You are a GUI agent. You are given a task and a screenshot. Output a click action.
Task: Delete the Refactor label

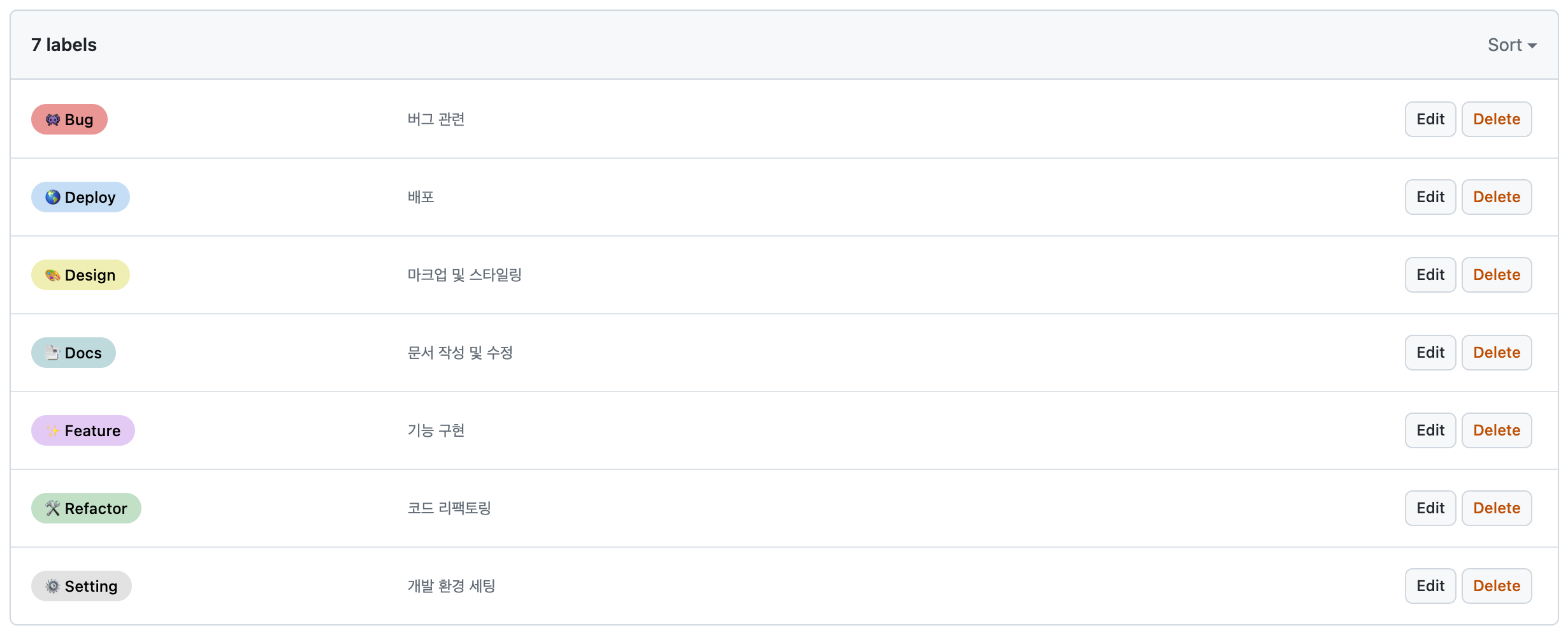tap(1496, 508)
